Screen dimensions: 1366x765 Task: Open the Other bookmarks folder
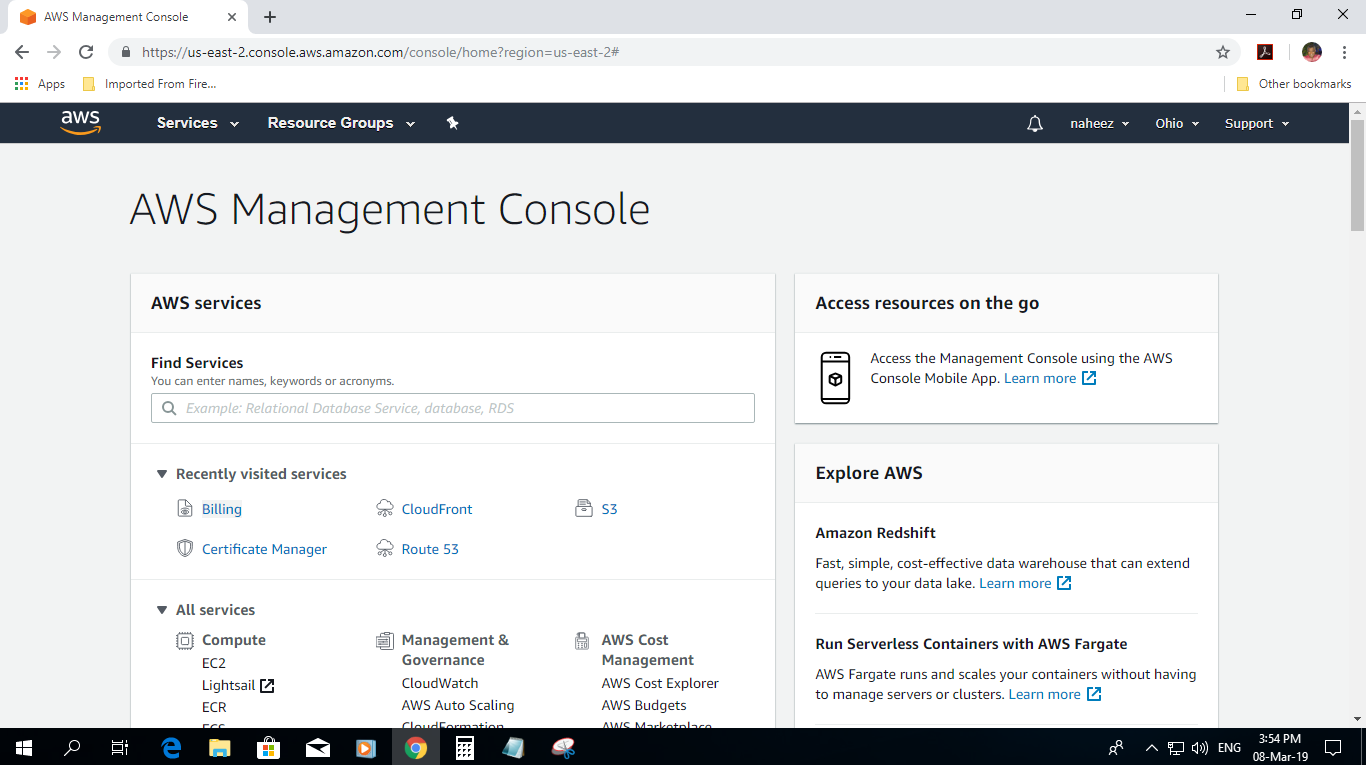click(x=1294, y=84)
